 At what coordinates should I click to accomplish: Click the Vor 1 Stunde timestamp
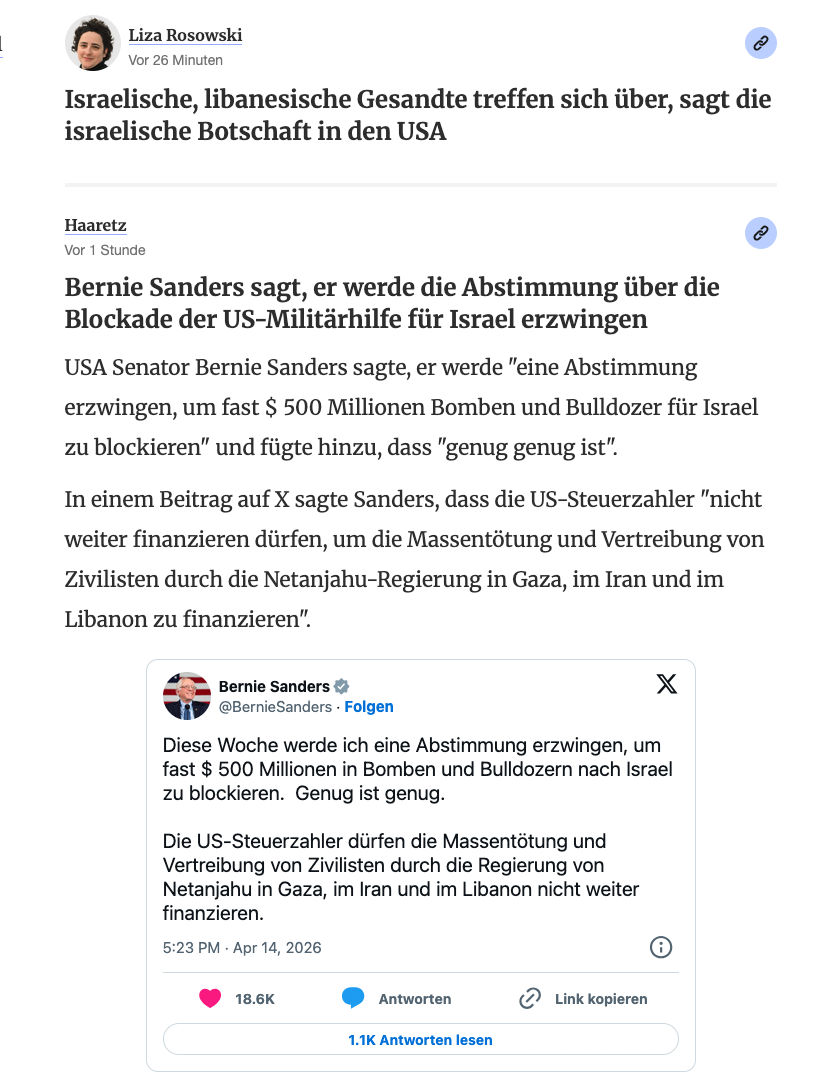(x=105, y=250)
